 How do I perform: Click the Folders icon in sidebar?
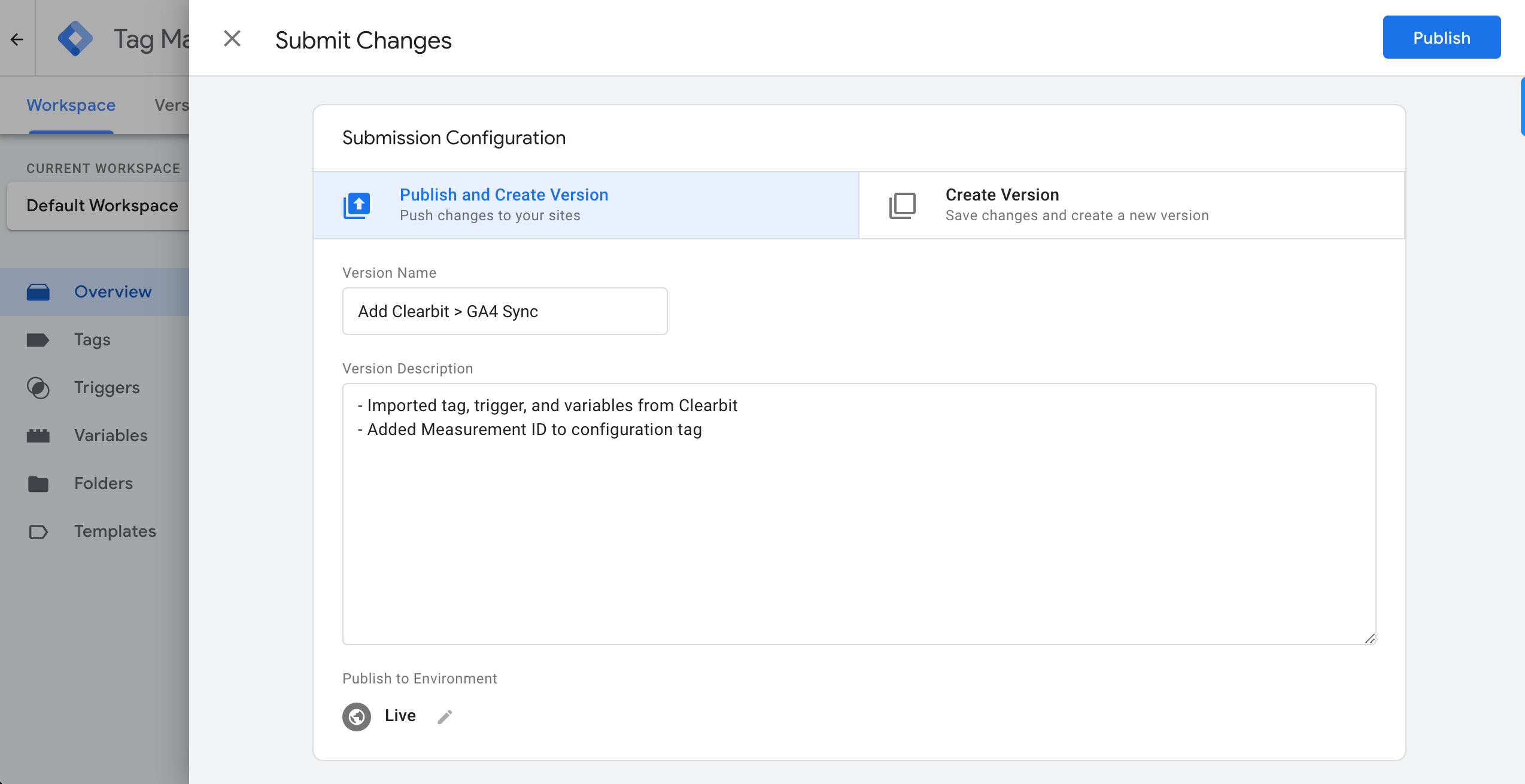[x=38, y=484]
